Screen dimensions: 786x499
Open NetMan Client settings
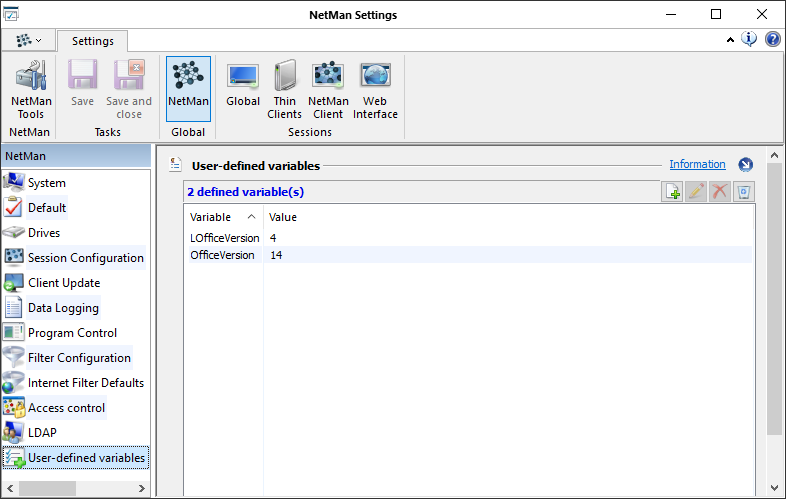[328, 89]
